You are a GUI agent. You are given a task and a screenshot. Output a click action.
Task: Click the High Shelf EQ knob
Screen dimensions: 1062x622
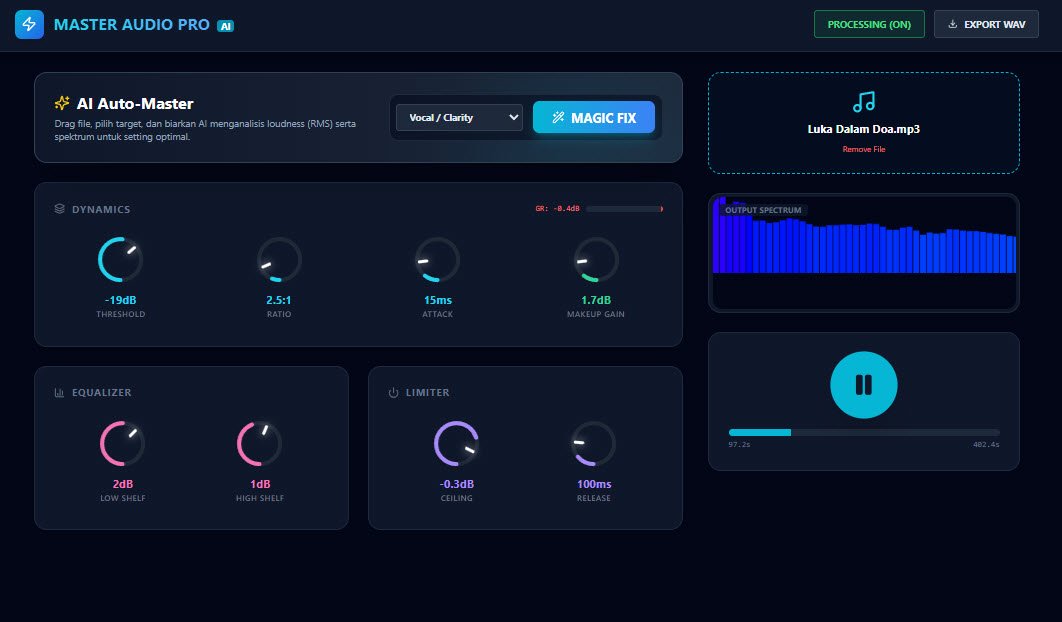tap(260, 444)
